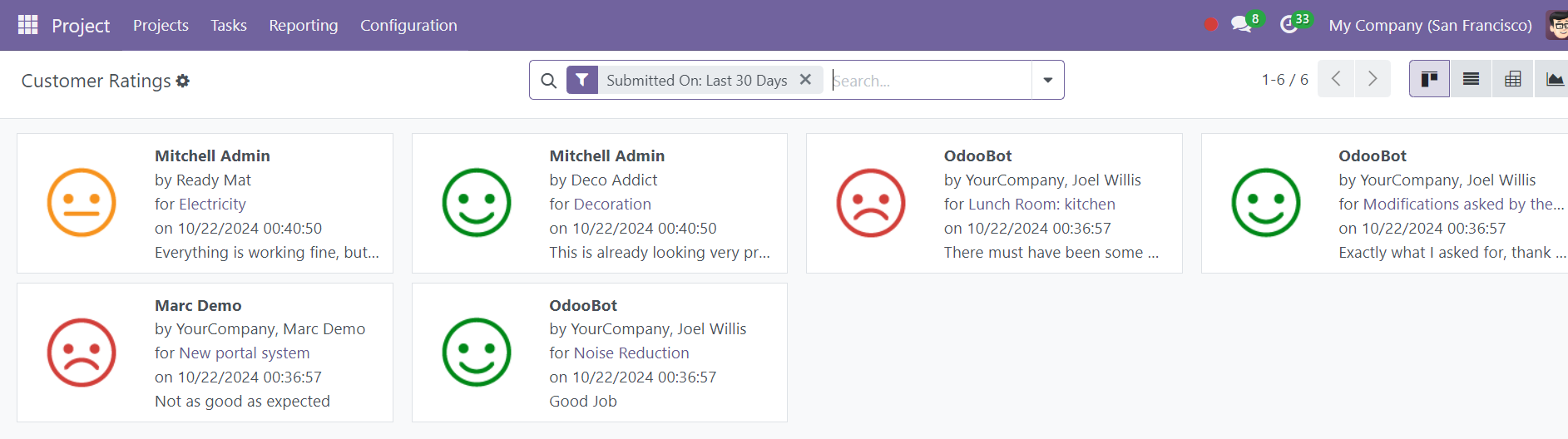Switch to list view
This screenshot has width=1568, height=439.
(1471, 79)
